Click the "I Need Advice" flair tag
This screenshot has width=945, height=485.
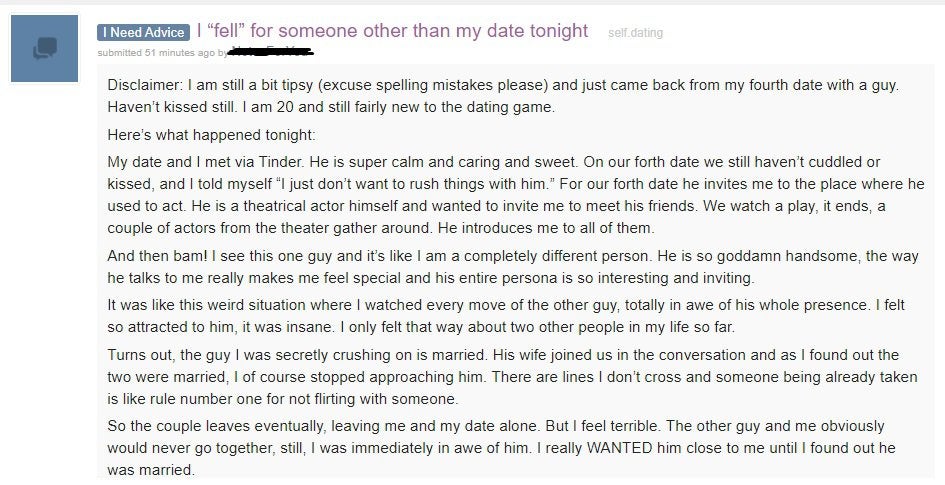[142, 33]
